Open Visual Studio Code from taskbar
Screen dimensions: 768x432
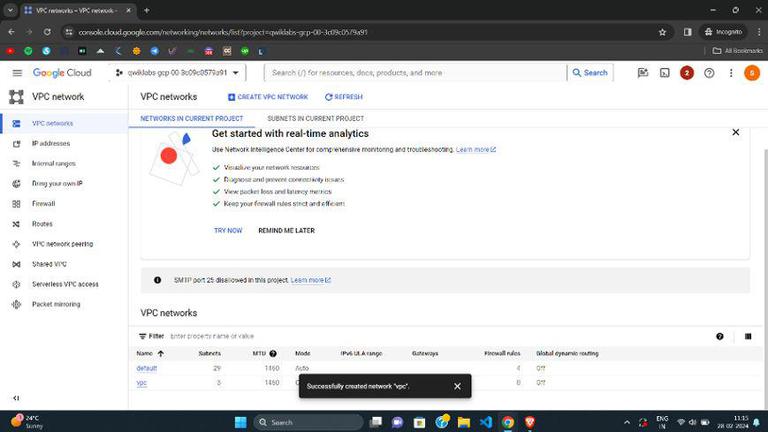click(x=486, y=422)
